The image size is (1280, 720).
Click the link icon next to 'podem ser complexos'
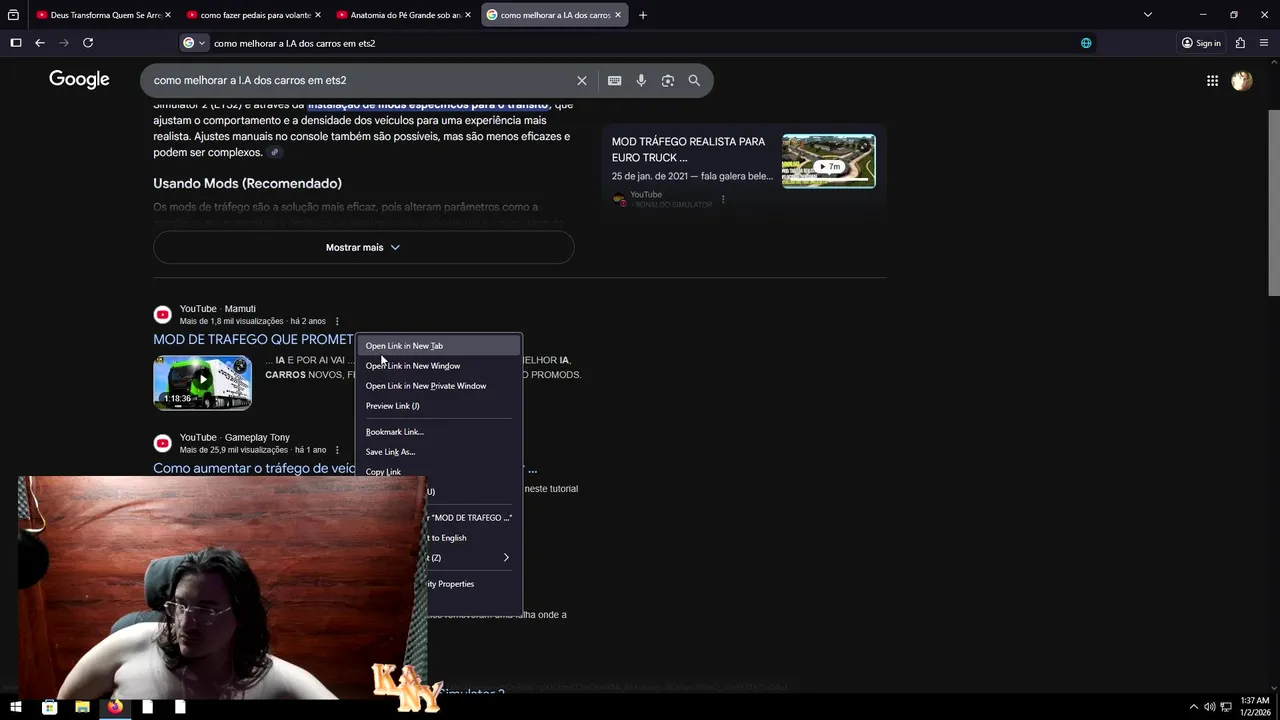coord(275,153)
